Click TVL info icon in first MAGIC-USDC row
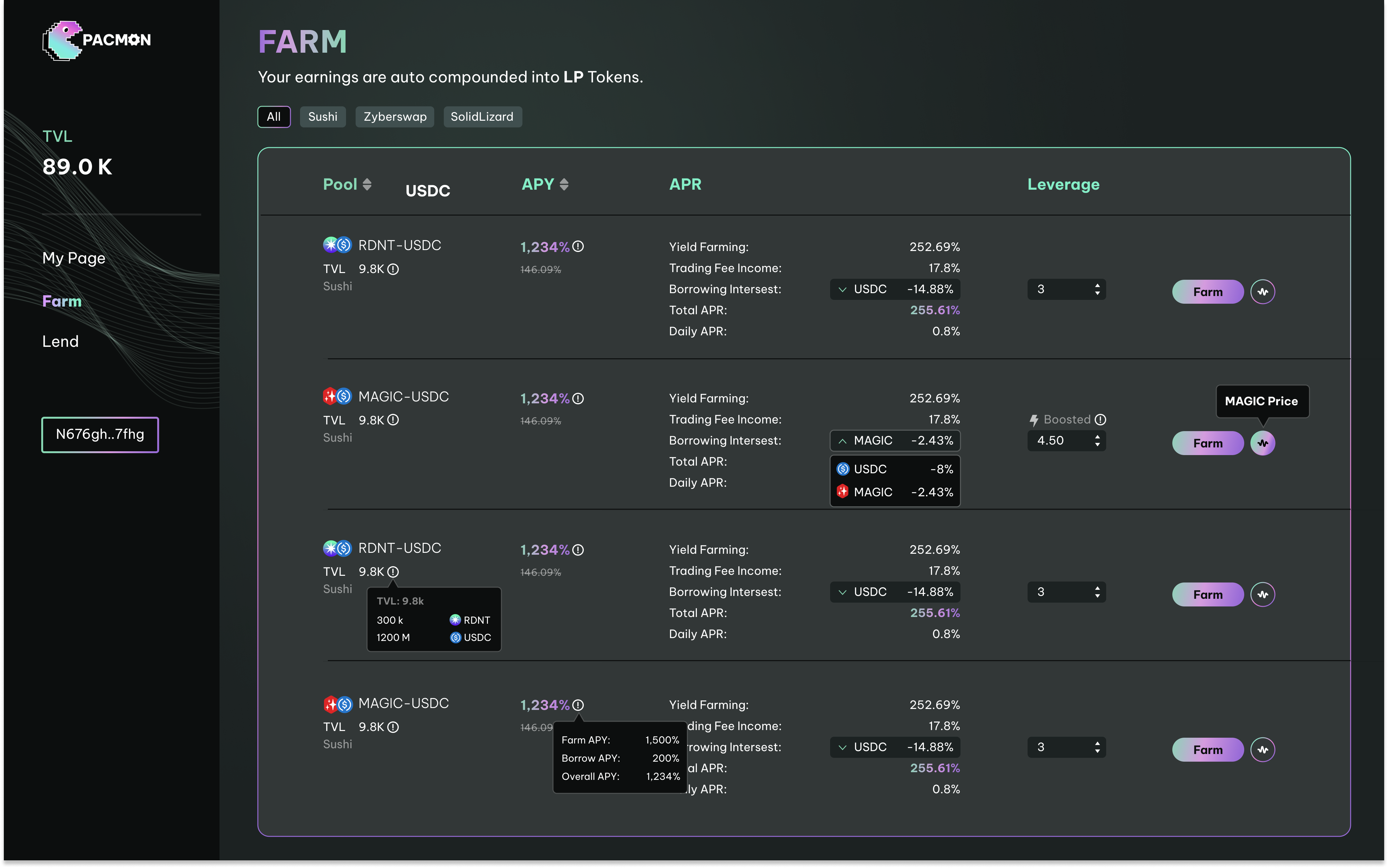This screenshot has width=1388, height=868. (x=393, y=420)
